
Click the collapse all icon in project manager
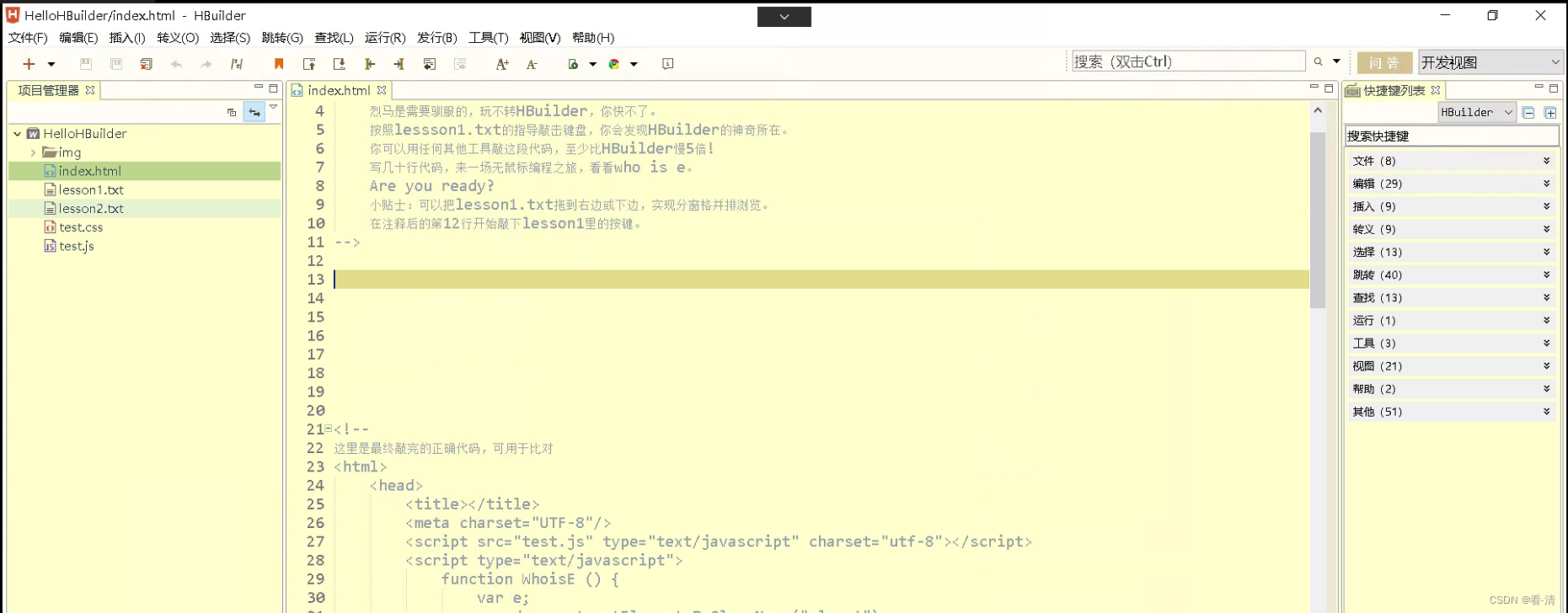pos(232,112)
